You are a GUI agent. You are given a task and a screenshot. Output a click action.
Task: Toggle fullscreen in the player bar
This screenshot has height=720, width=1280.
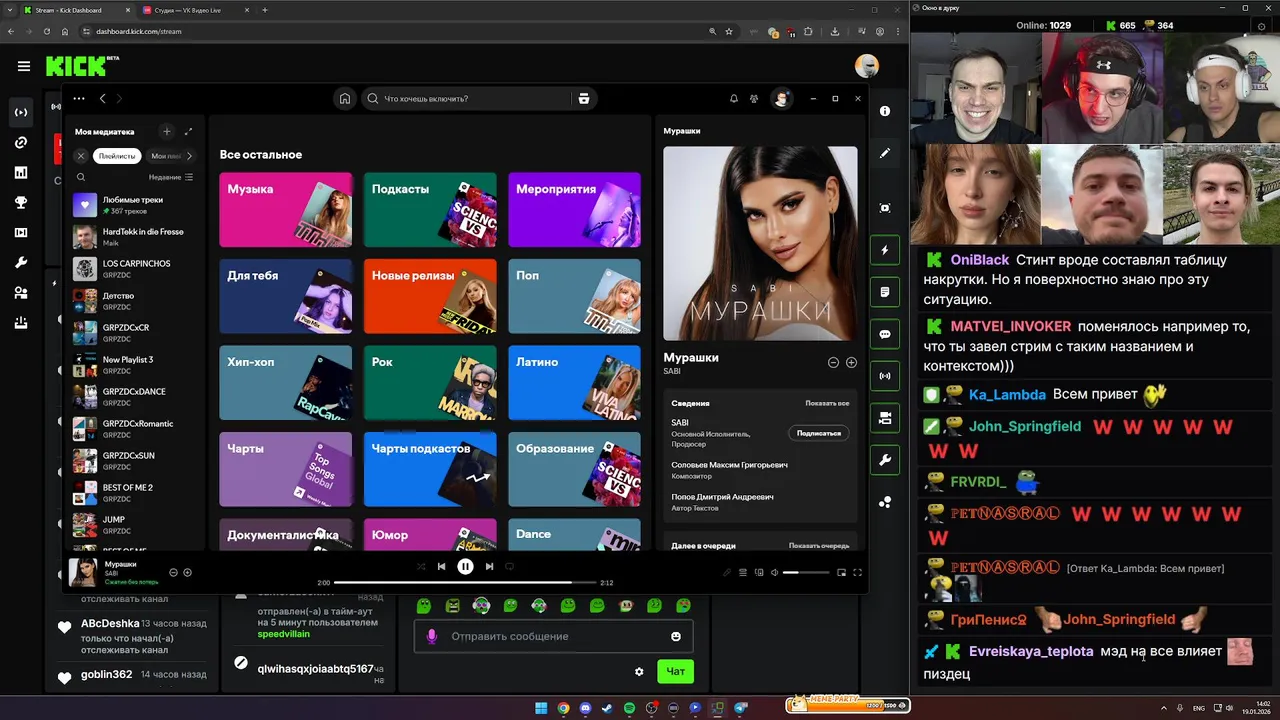click(857, 572)
